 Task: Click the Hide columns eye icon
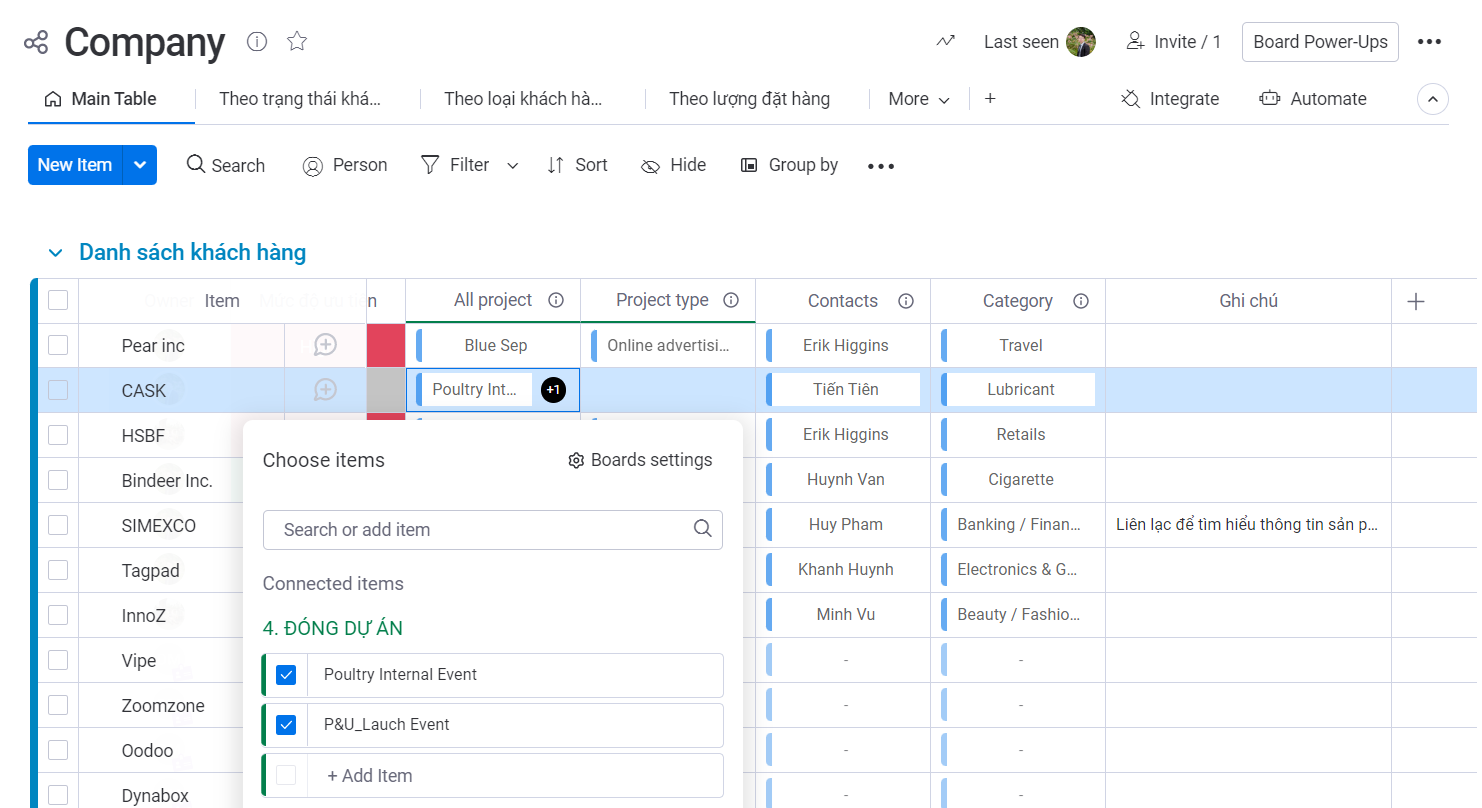[651, 166]
